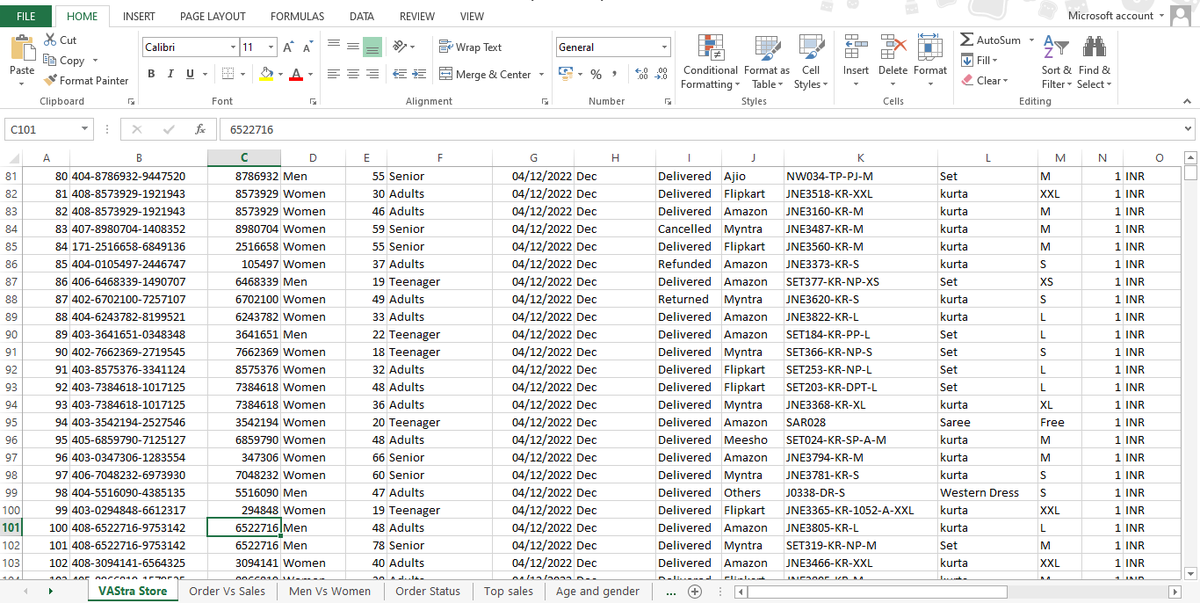Open the Men Vs Women sheet
This screenshot has width=1200, height=603.
click(330, 591)
